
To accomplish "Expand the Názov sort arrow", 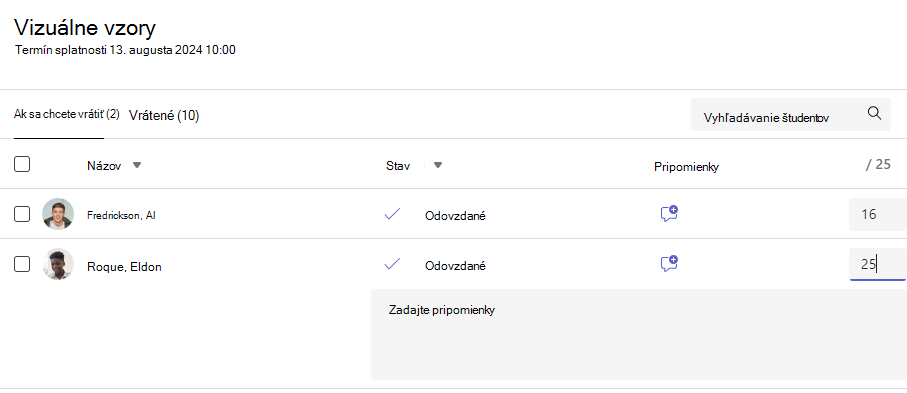I will (x=137, y=166).
